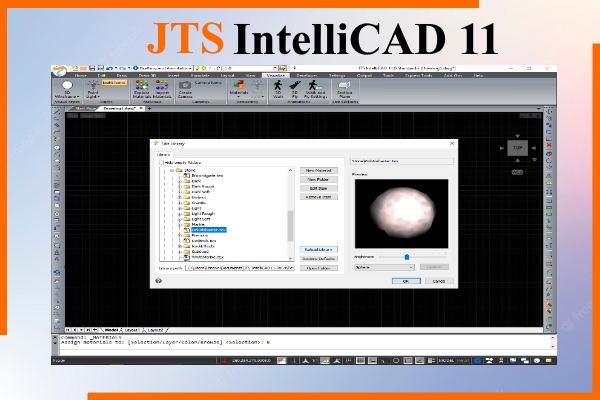
Task: Open the 3D Wireframe dropdown arrow
Action: click(78, 97)
